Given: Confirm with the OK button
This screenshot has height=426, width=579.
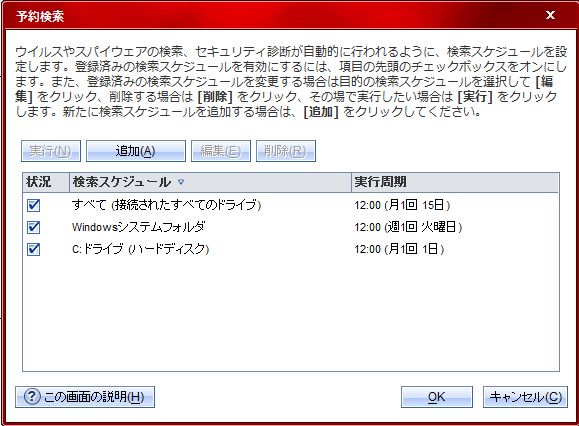Looking at the screenshot, I should [437, 397].
